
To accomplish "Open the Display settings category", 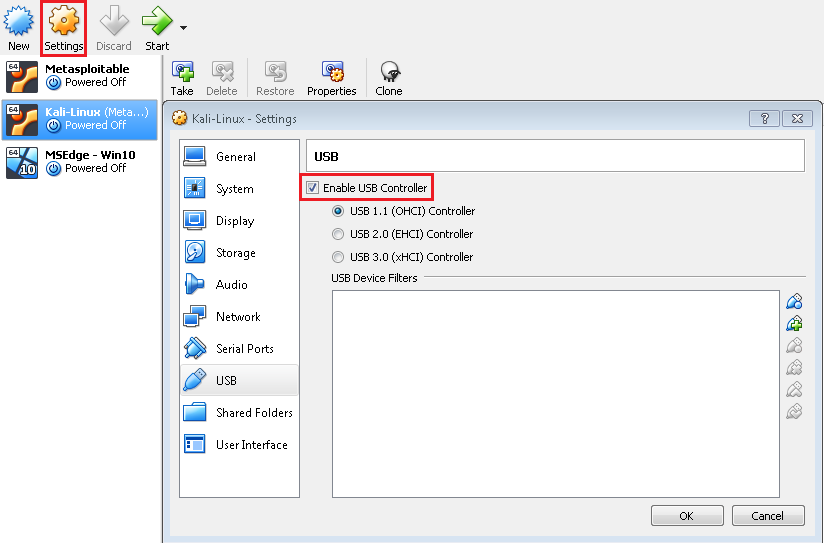I will [x=240, y=220].
